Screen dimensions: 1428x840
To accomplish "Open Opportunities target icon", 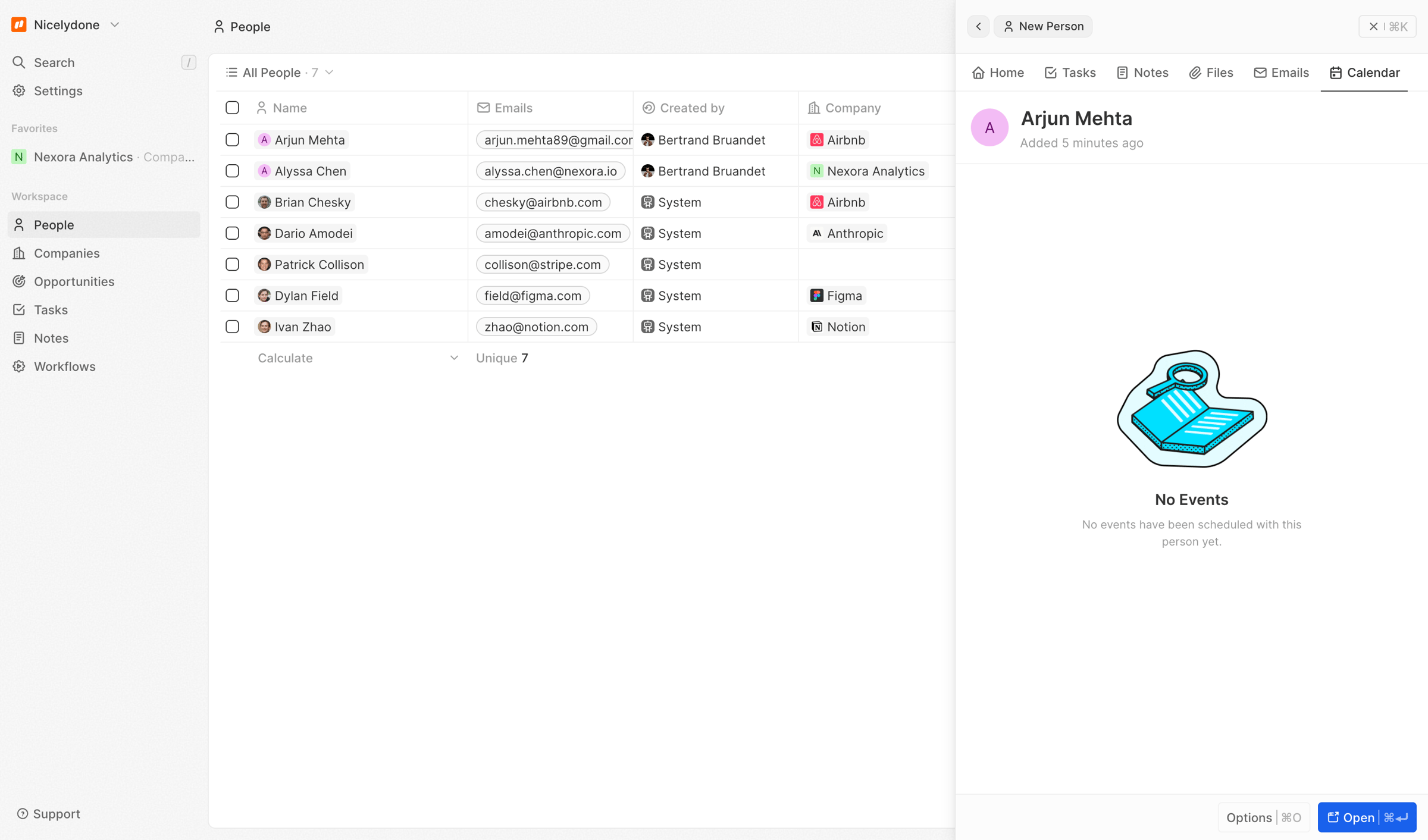I will (19, 281).
